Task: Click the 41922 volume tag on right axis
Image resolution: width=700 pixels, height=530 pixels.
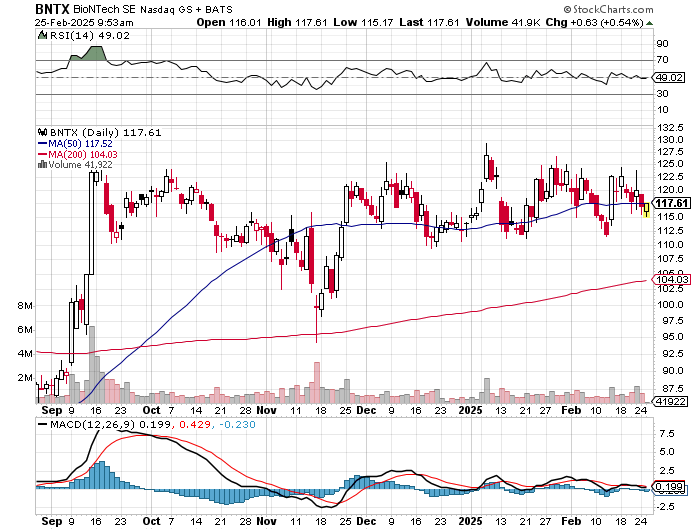Action: click(670, 401)
